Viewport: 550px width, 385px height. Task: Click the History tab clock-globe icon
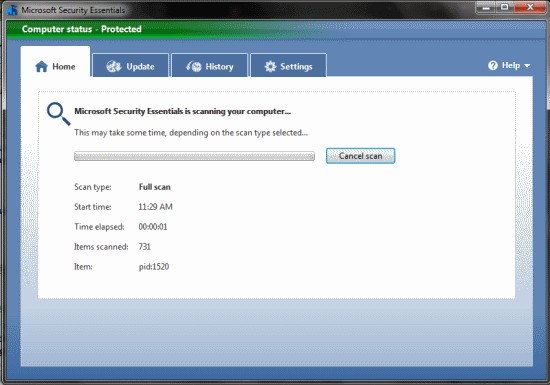pos(194,66)
